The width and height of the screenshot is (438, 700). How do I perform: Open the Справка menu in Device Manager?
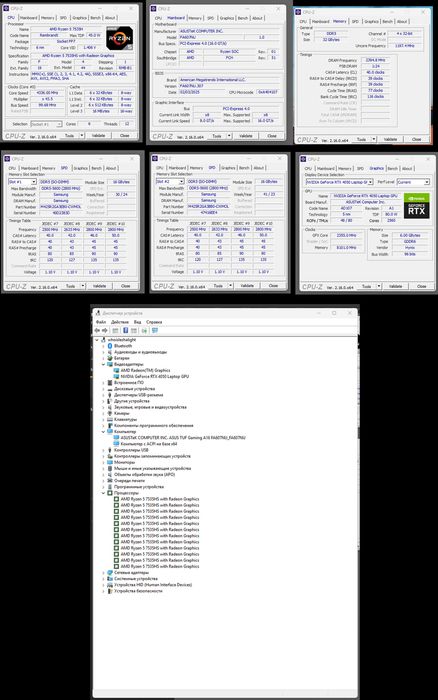pyautogui.click(x=154, y=322)
